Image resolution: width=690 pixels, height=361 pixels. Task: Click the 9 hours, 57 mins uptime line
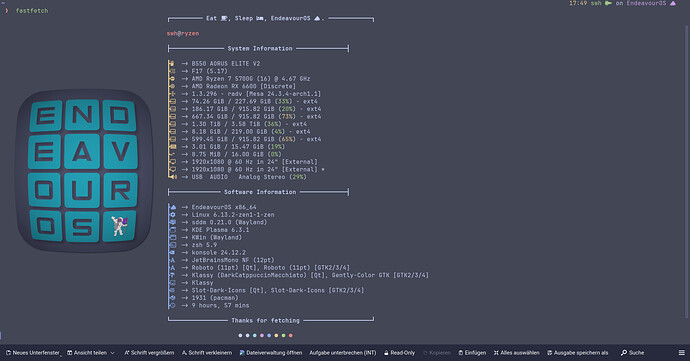point(220,305)
